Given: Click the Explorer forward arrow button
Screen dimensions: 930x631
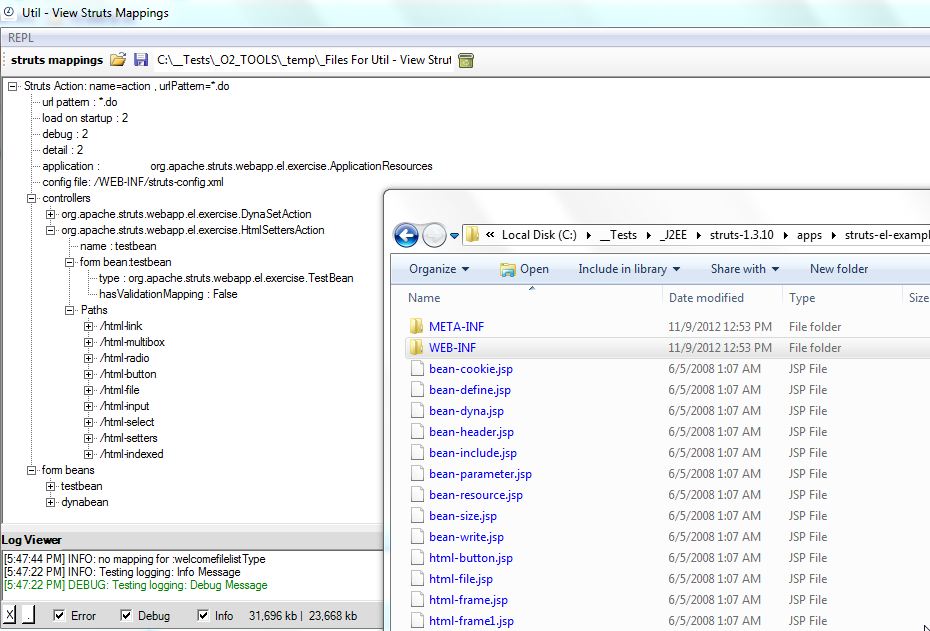Looking at the screenshot, I should [x=434, y=235].
